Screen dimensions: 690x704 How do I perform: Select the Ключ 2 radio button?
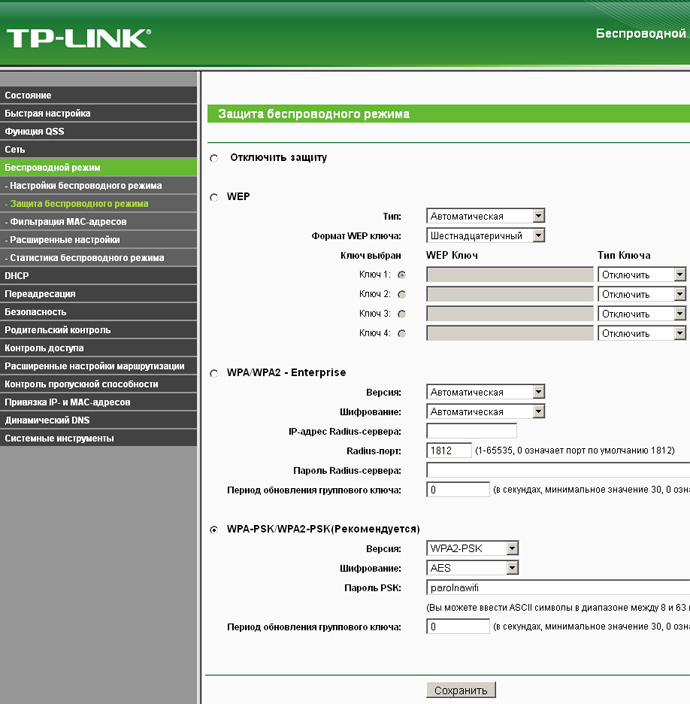pyautogui.click(x=402, y=295)
